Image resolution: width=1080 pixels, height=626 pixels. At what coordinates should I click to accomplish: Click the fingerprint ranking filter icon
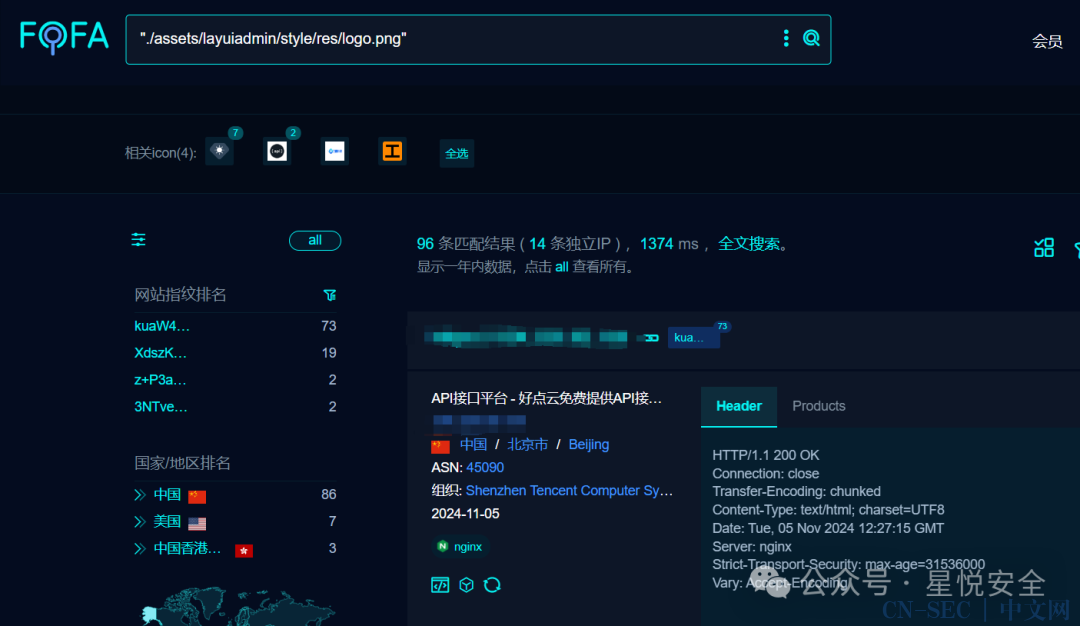[330, 295]
